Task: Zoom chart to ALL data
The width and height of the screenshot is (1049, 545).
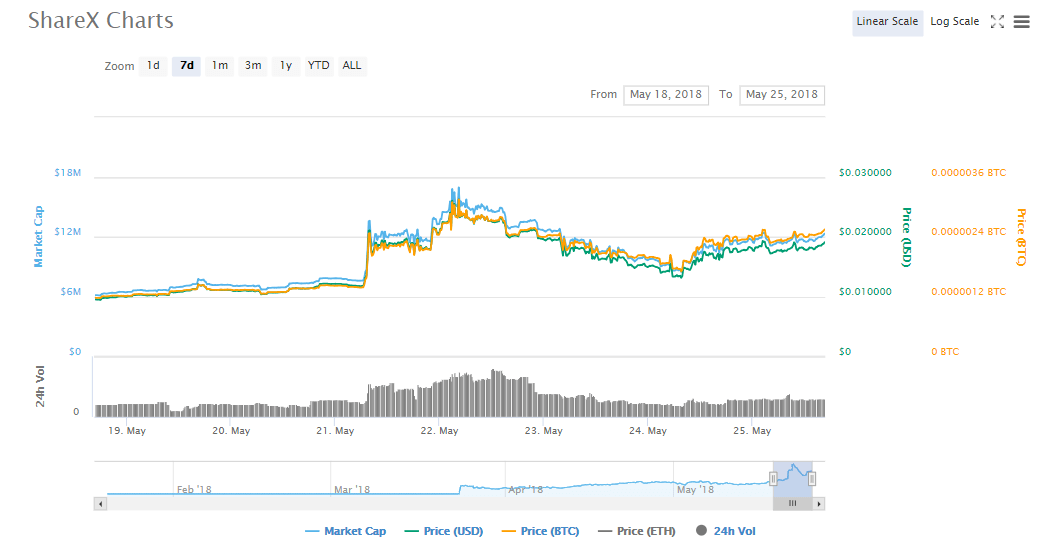Action: (x=352, y=66)
